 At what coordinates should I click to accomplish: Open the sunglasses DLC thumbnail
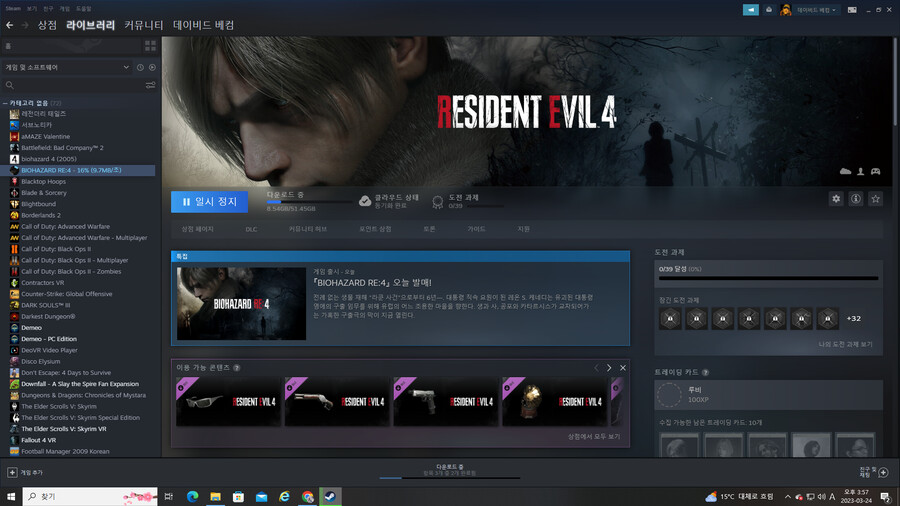tap(228, 402)
